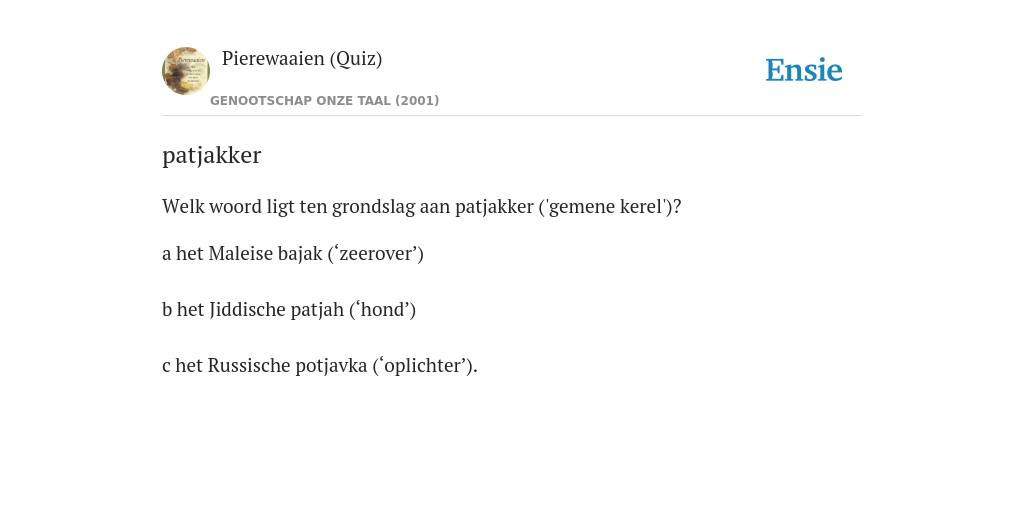The image size is (1024, 512).
Task: Click the '(Quiz)' part of the title
Action: 356,59
